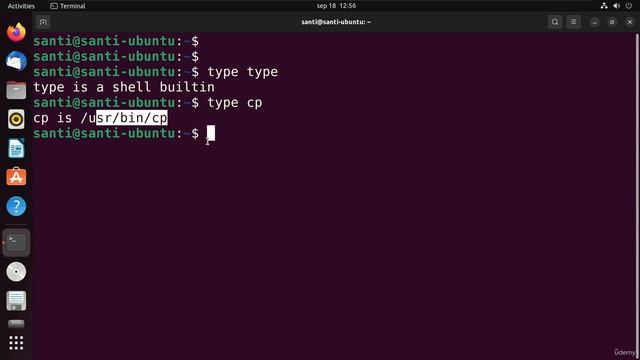Open Ubuntu Software store in dock
Viewport: 640px width, 360px height.
[16, 177]
